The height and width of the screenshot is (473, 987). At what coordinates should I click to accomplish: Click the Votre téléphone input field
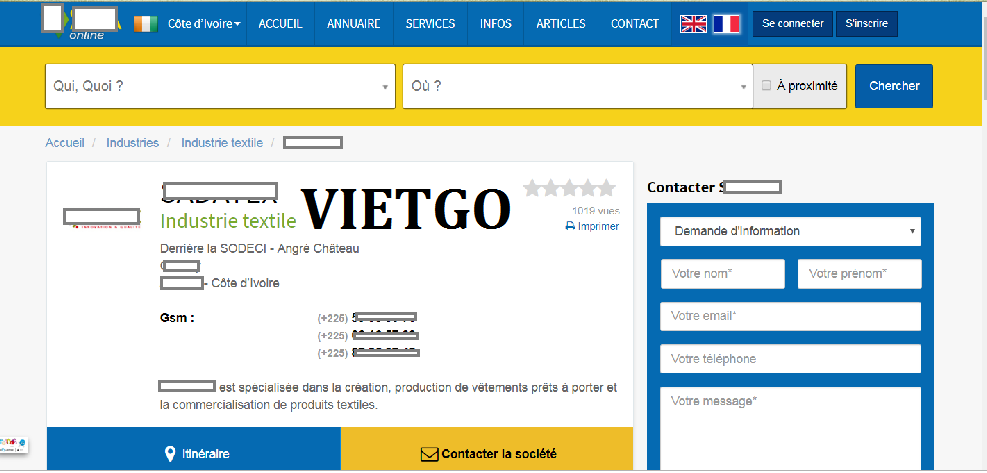click(x=791, y=359)
